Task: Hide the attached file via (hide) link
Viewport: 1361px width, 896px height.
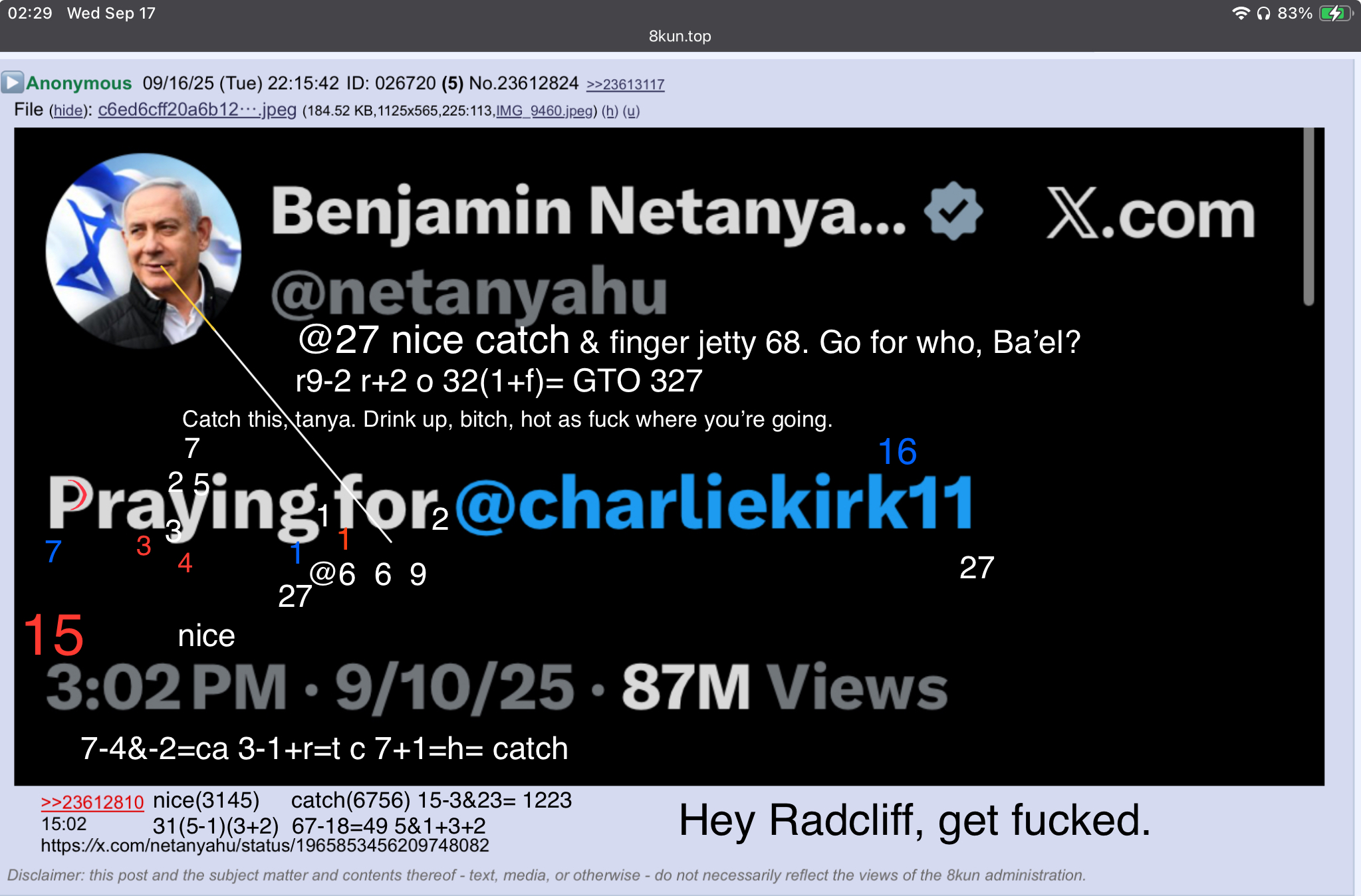Action: click(68, 110)
